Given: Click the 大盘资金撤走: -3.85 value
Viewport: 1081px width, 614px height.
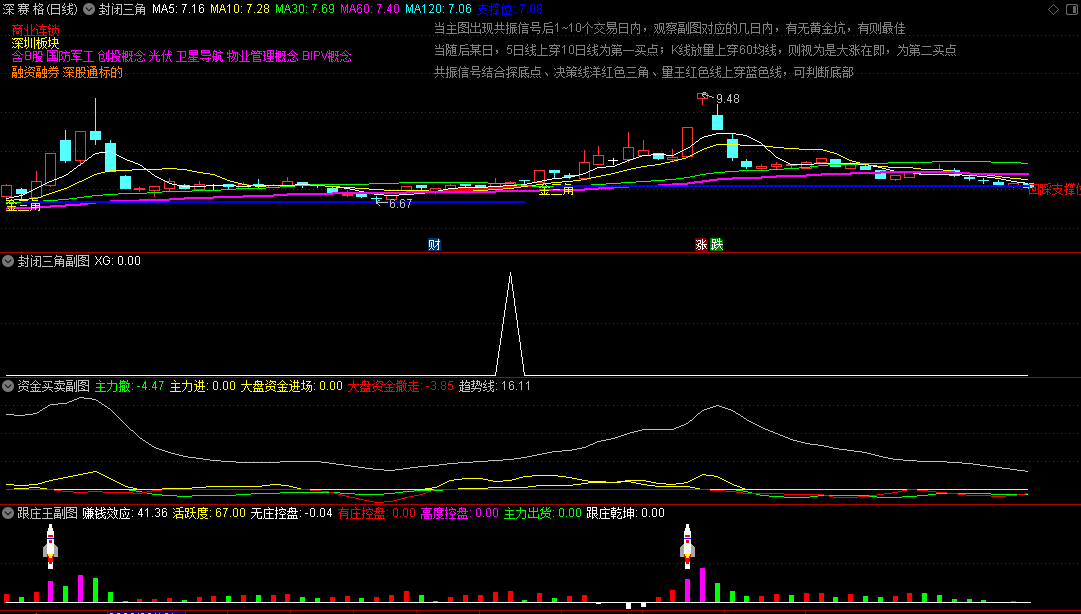Looking at the screenshot, I should tap(400, 386).
